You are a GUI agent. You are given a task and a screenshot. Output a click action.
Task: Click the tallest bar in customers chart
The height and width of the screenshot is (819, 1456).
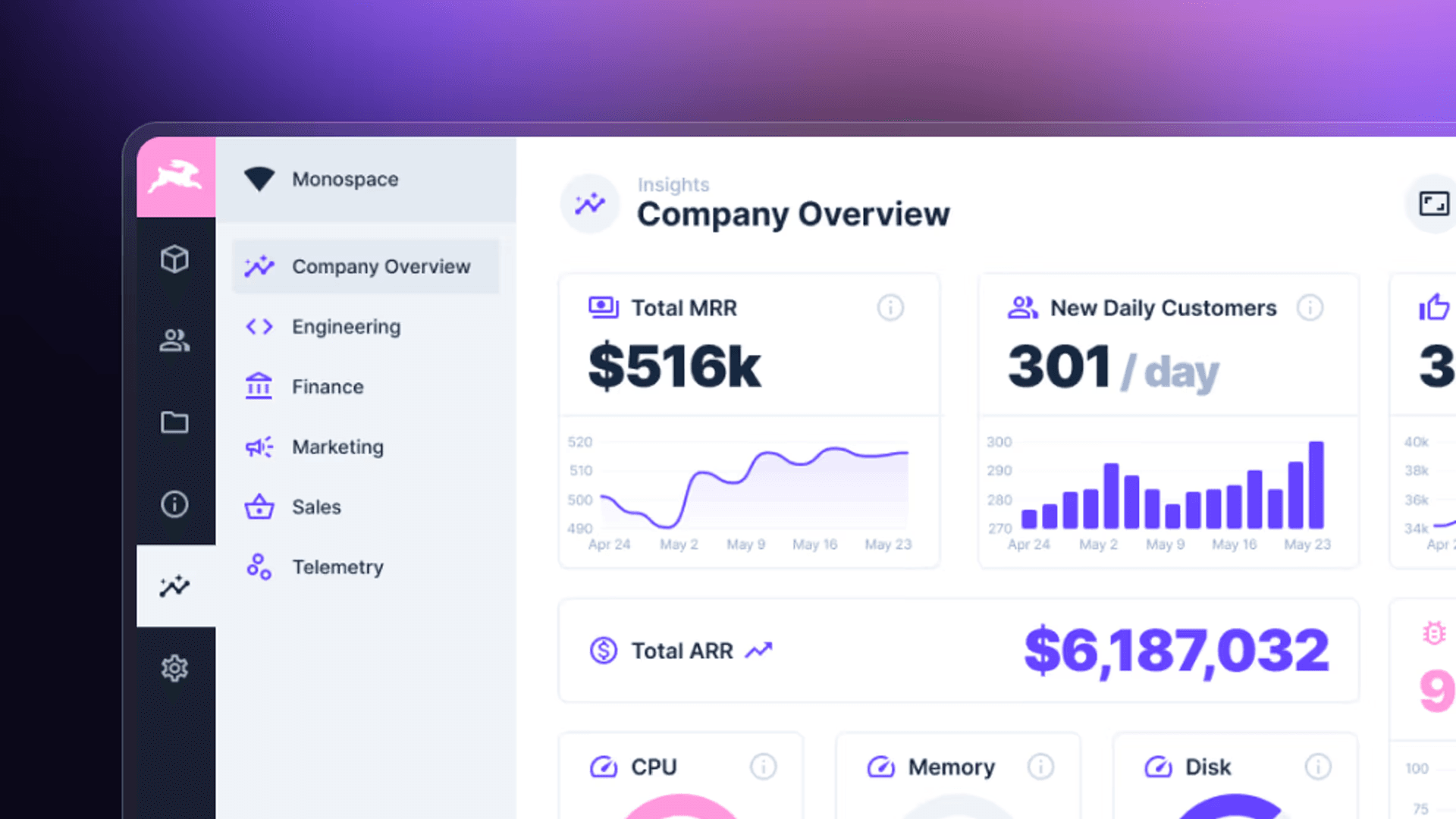tap(1316, 485)
